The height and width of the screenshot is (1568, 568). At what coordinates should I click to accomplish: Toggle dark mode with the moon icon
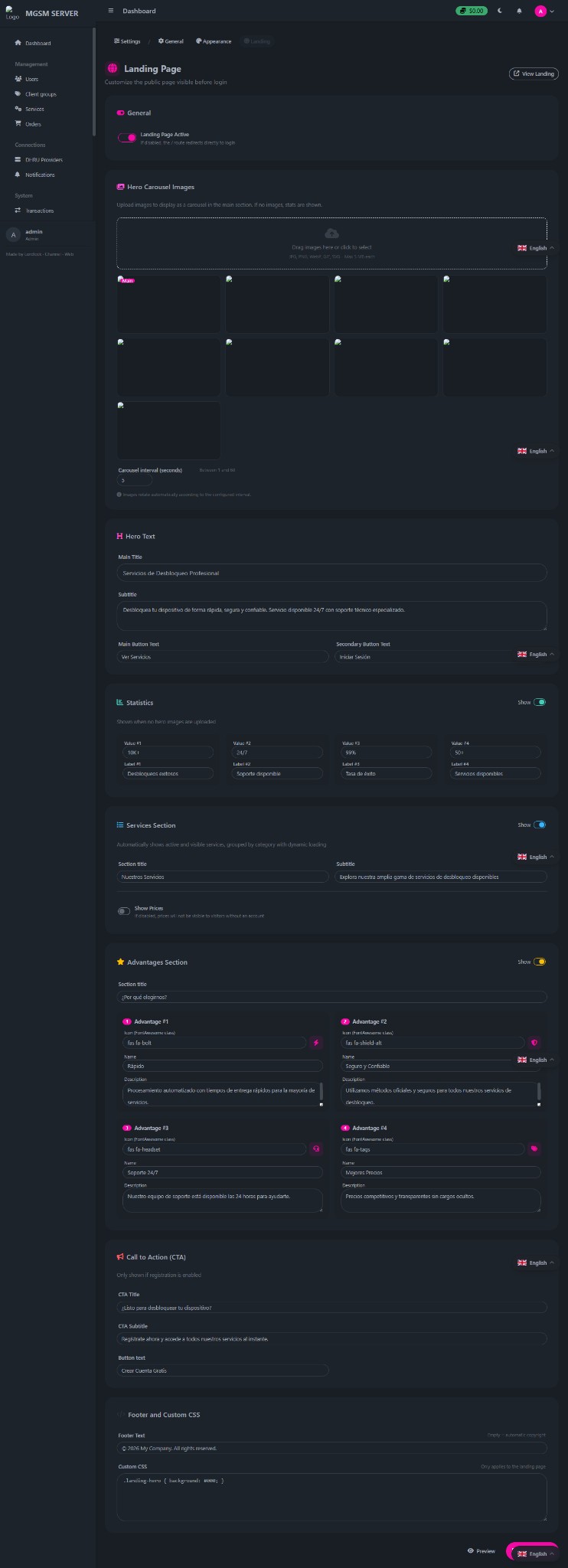500,11
